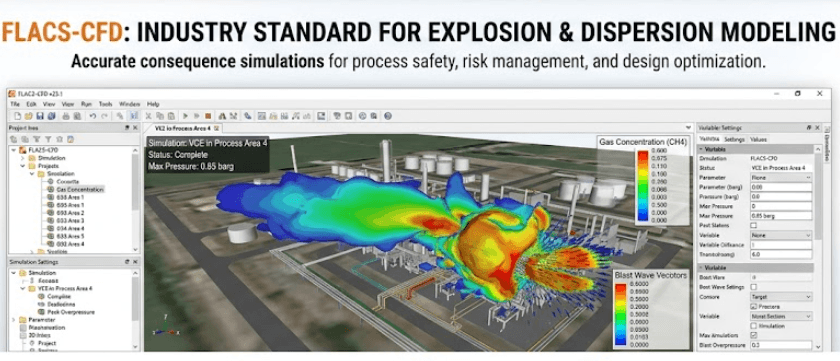Toggle the Precisora checkbox under Console
The height and width of the screenshot is (361, 840).
coord(754,306)
